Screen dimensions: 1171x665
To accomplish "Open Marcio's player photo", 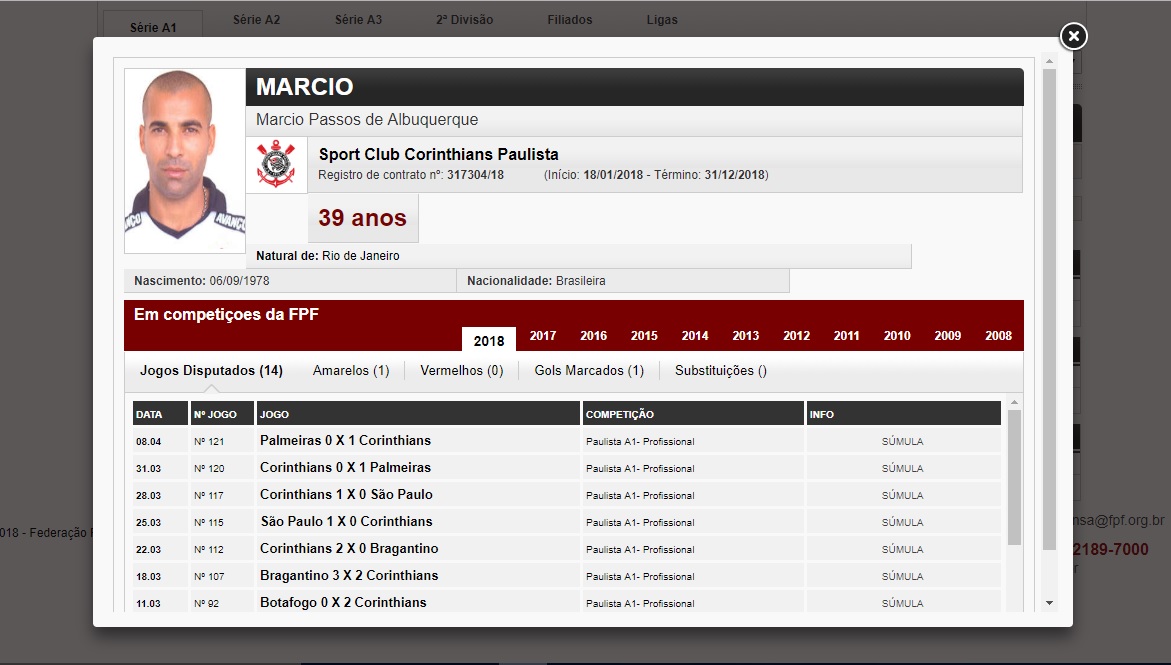I will click(x=184, y=161).
